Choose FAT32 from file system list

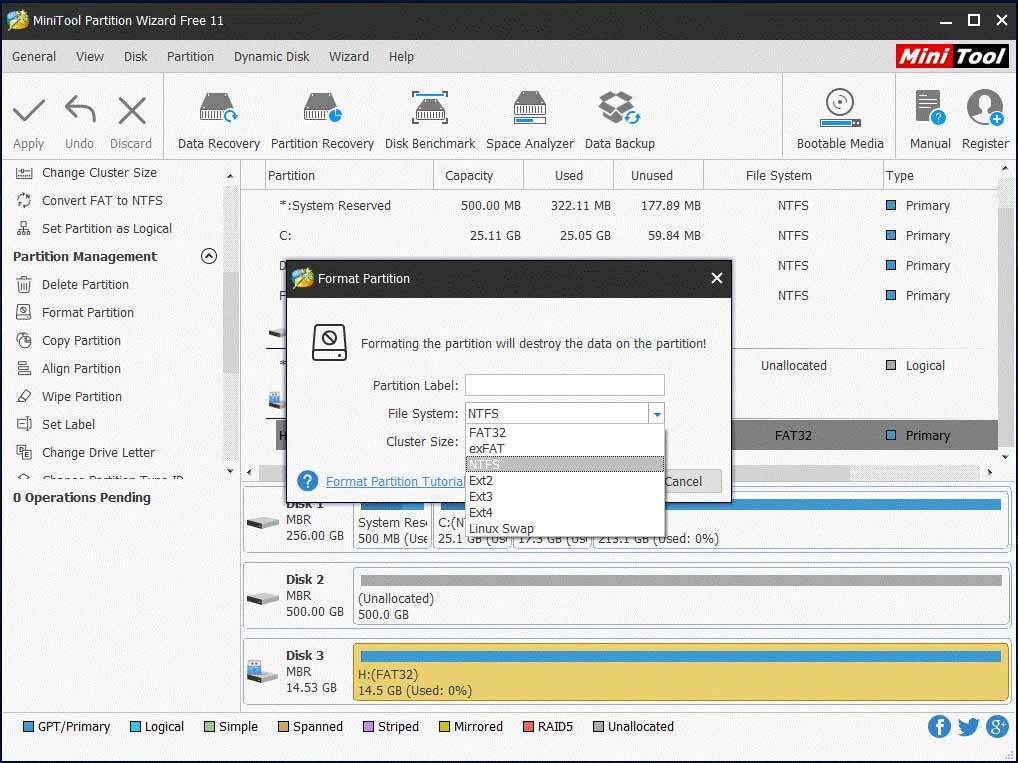pyautogui.click(x=565, y=432)
